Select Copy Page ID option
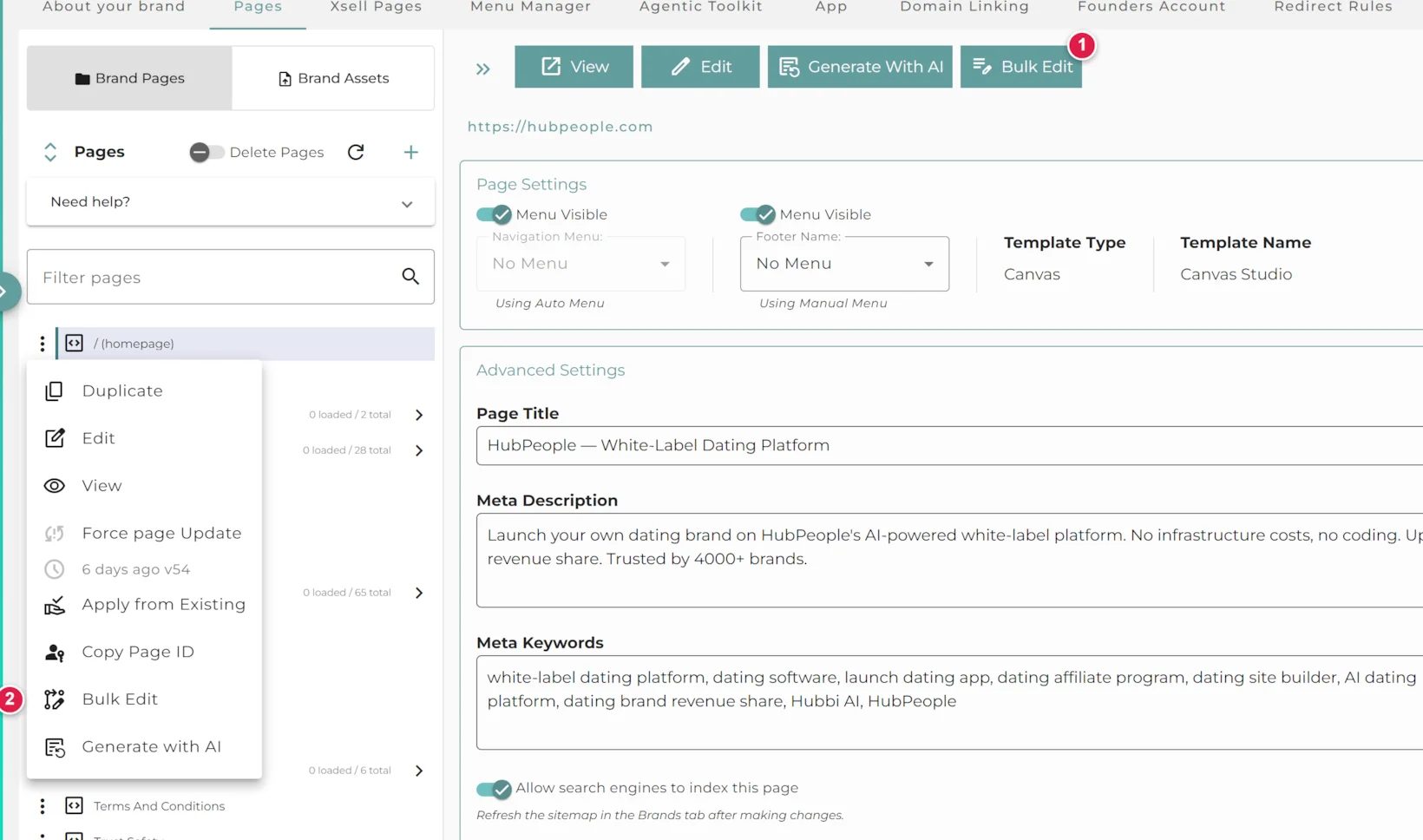The height and width of the screenshot is (840, 1423). pyautogui.click(x=144, y=652)
